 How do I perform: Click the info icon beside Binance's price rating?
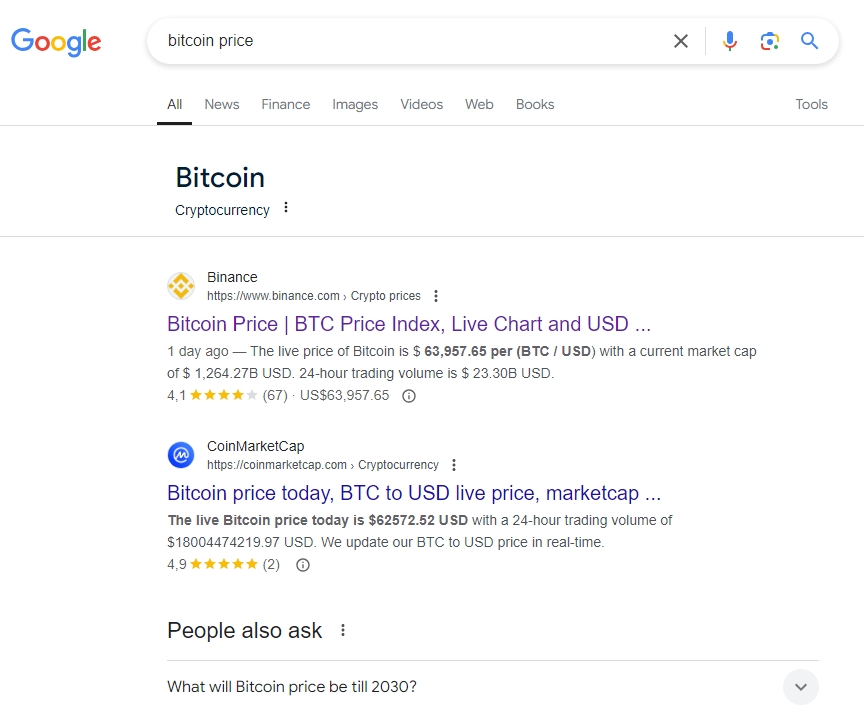pyautogui.click(x=408, y=395)
